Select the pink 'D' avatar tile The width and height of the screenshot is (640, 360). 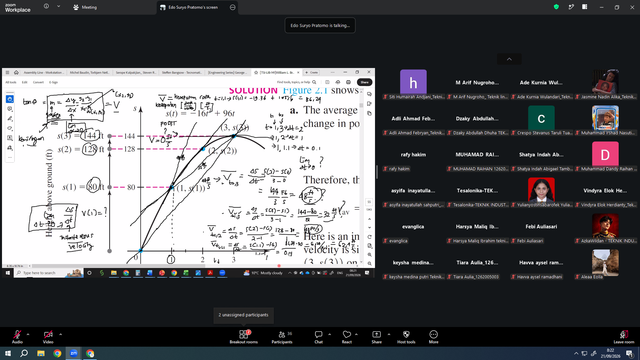[605, 155]
